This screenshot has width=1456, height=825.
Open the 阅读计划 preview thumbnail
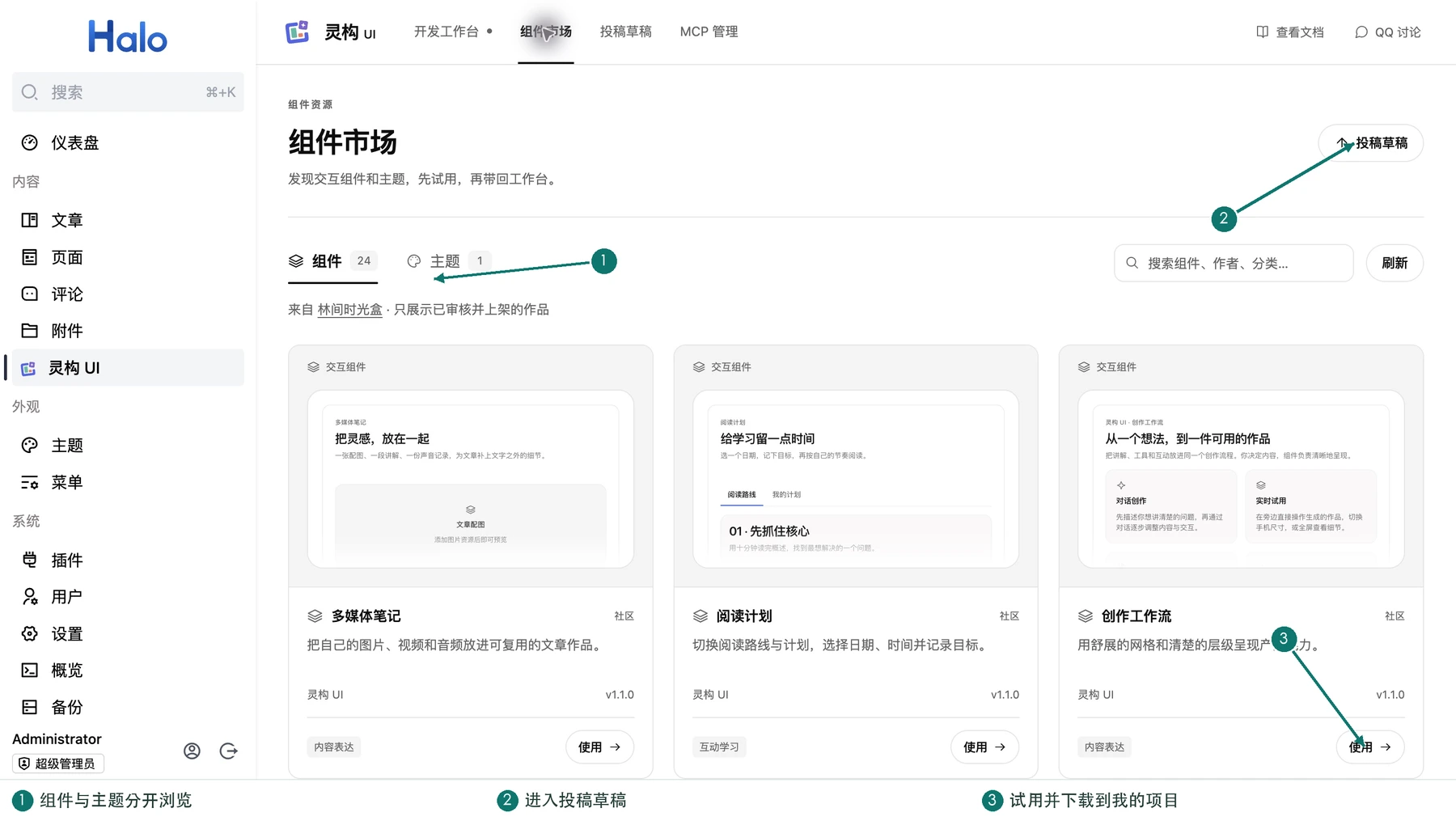[x=856, y=479]
